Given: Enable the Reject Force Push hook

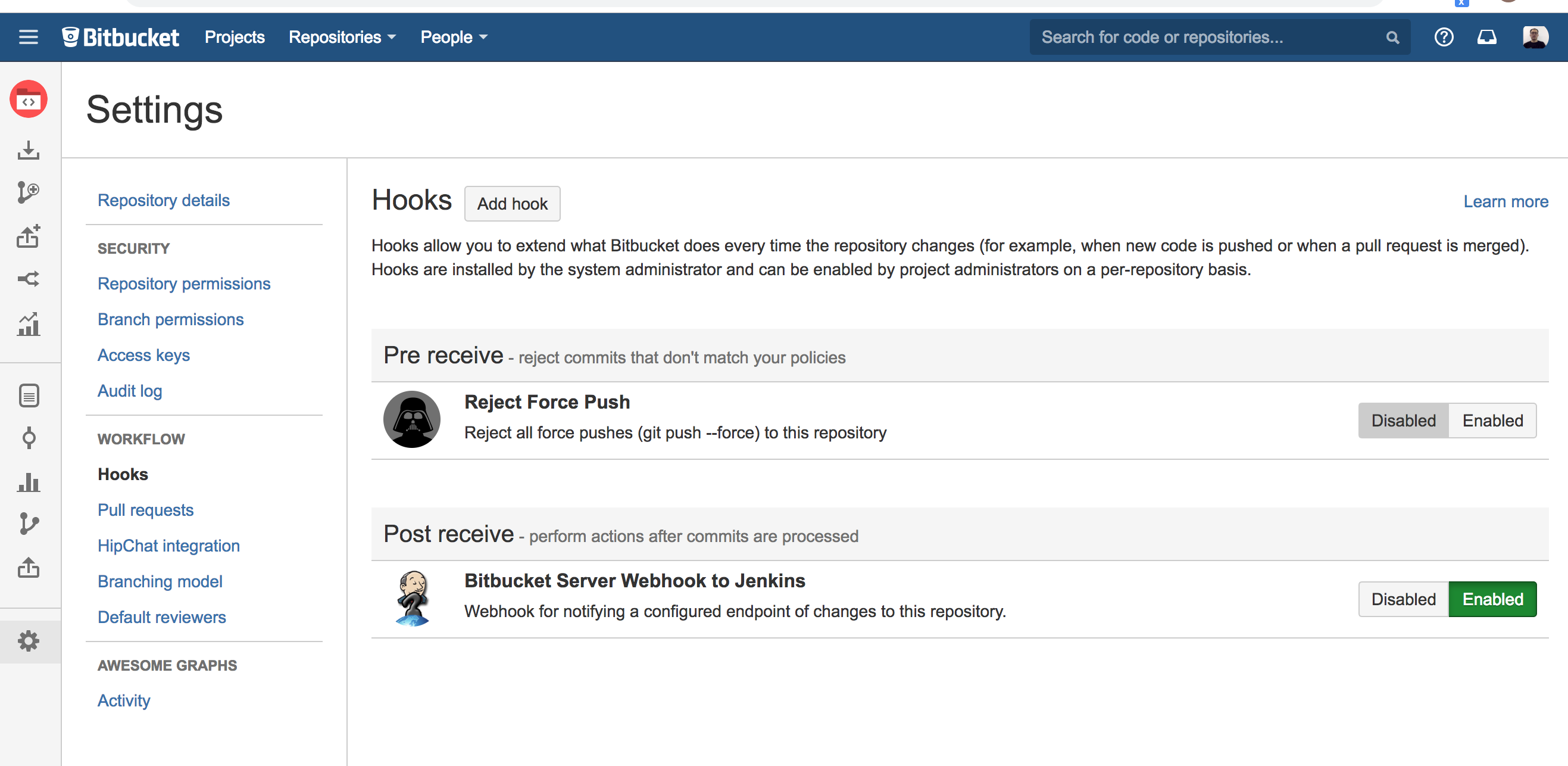Looking at the screenshot, I should pos(1492,421).
